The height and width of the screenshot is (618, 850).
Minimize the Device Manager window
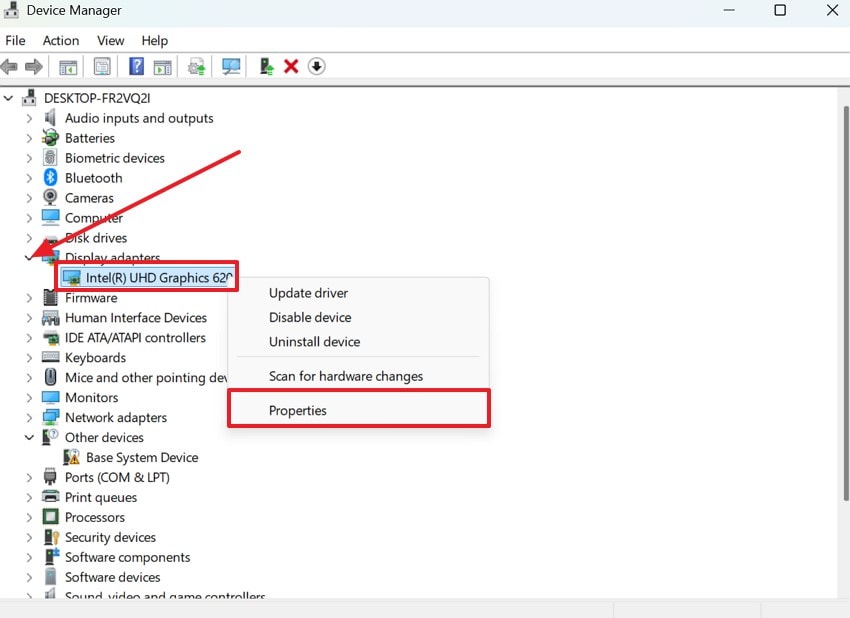pyautogui.click(x=729, y=10)
